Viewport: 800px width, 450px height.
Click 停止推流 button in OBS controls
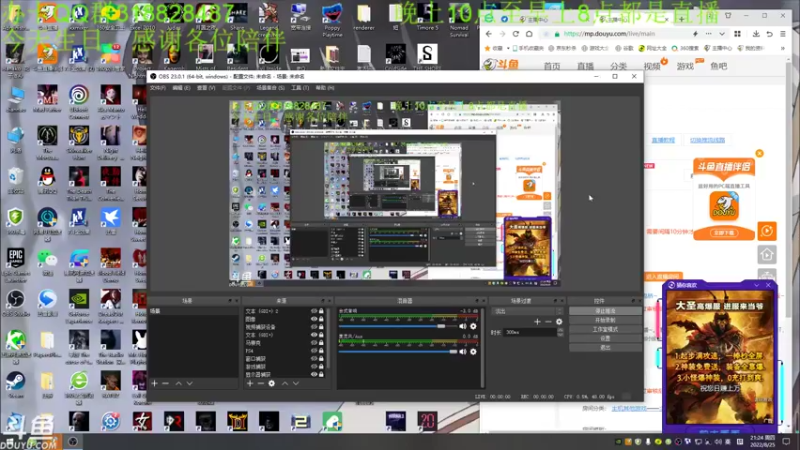coord(605,311)
